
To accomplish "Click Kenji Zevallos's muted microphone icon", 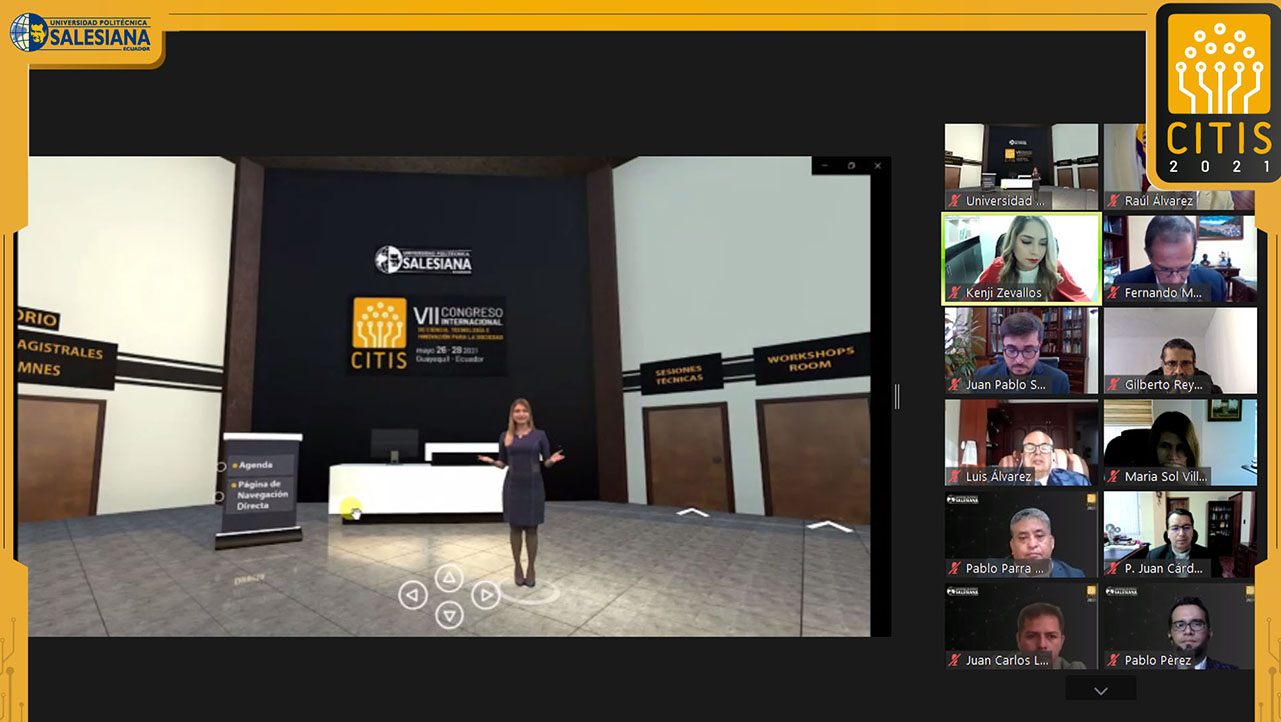I will click(x=955, y=293).
